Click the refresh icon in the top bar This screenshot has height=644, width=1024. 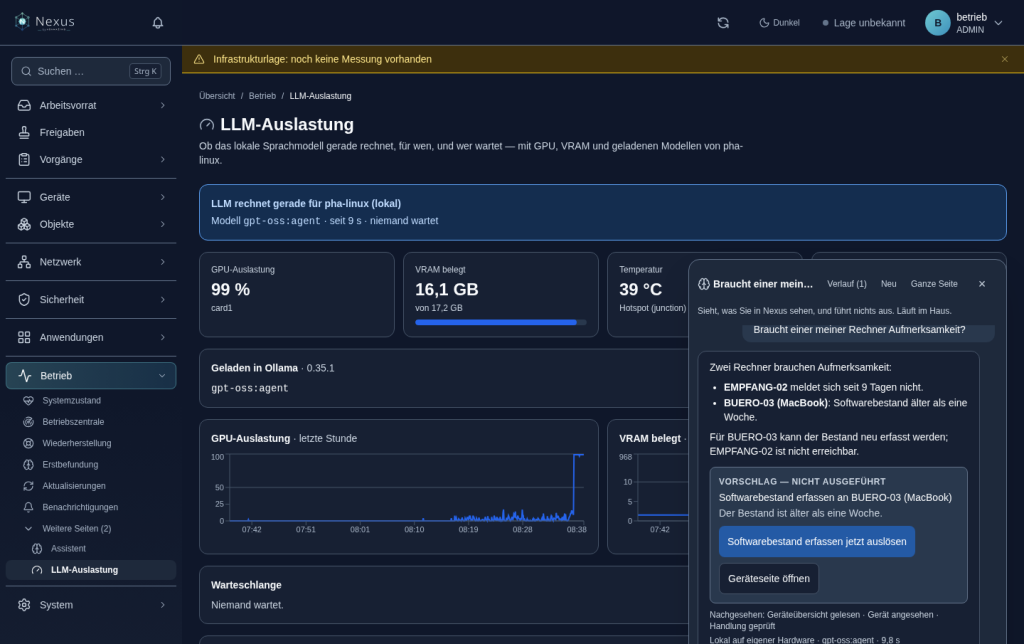point(723,23)
